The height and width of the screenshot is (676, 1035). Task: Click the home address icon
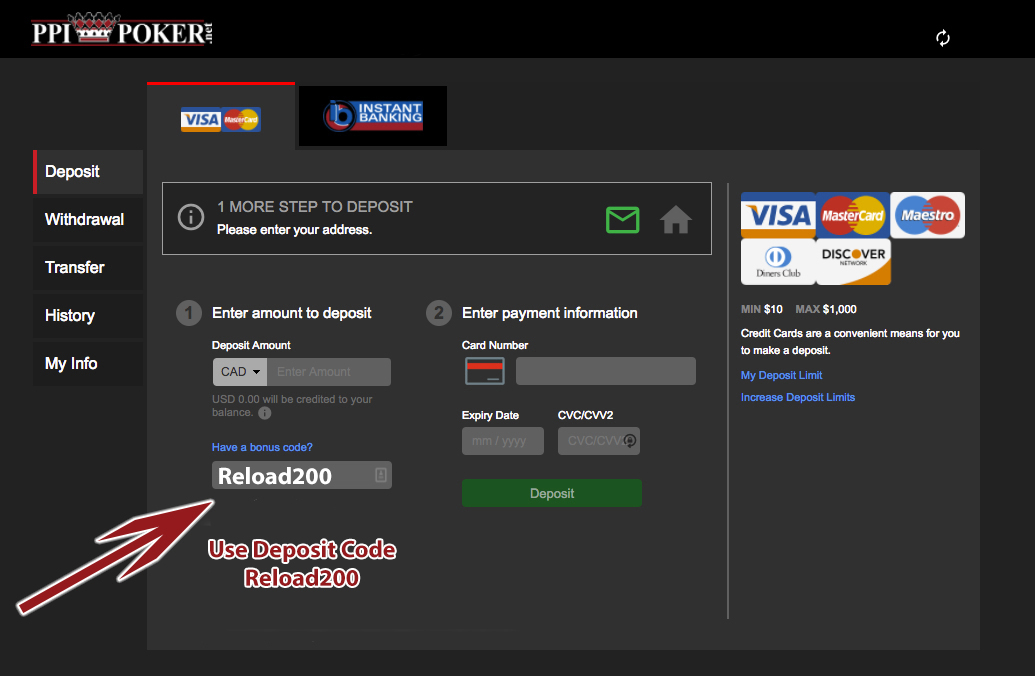676,220
